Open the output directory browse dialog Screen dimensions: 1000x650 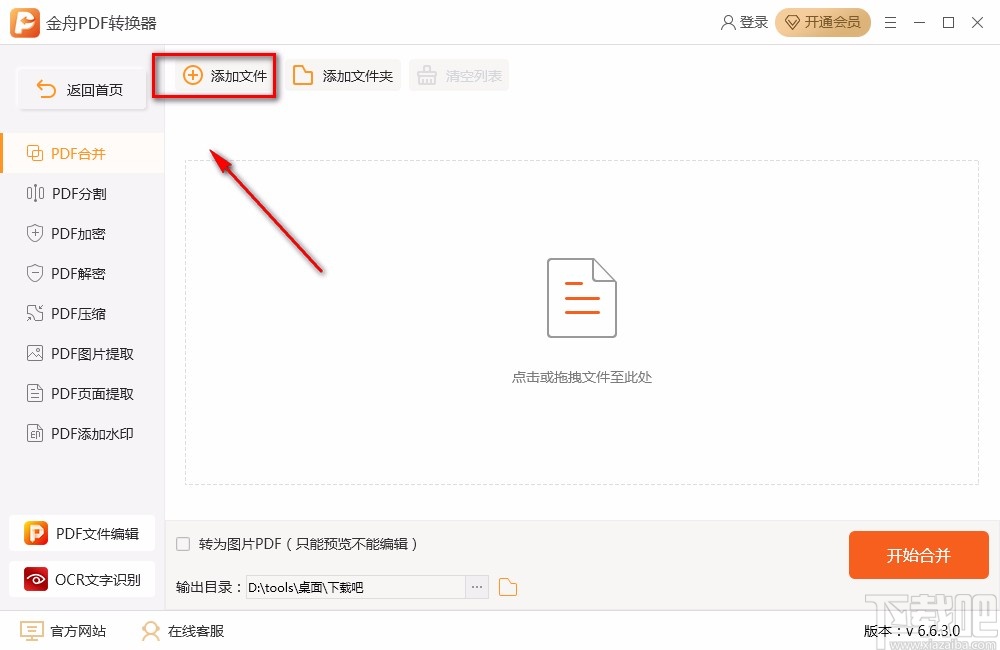tap(477, 587)
